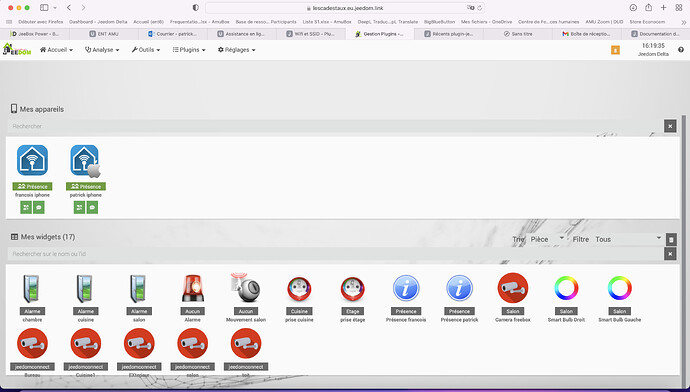Open the jeedomconnect salon camera widget

[x=192, y=343]
